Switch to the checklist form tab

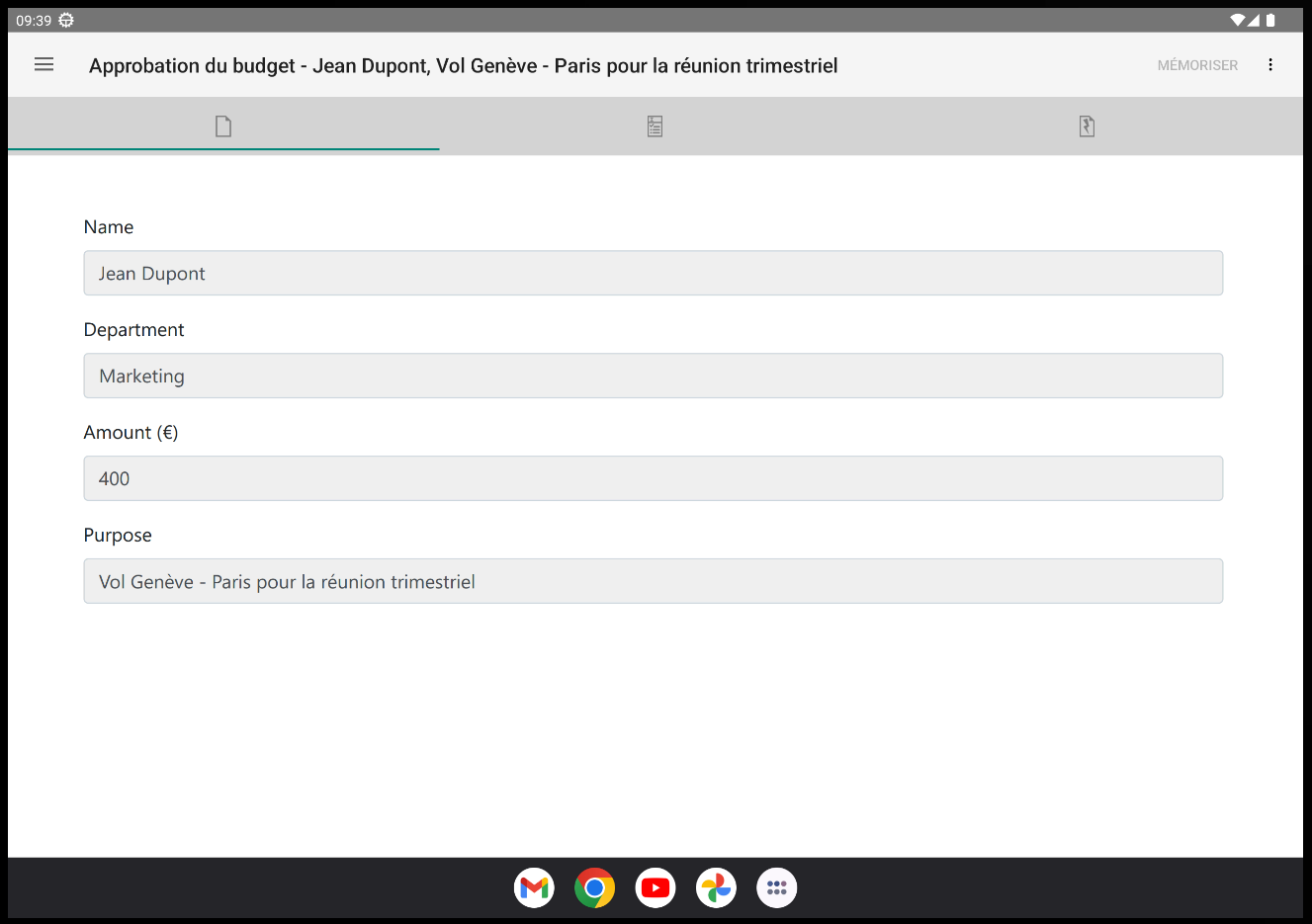655,126
